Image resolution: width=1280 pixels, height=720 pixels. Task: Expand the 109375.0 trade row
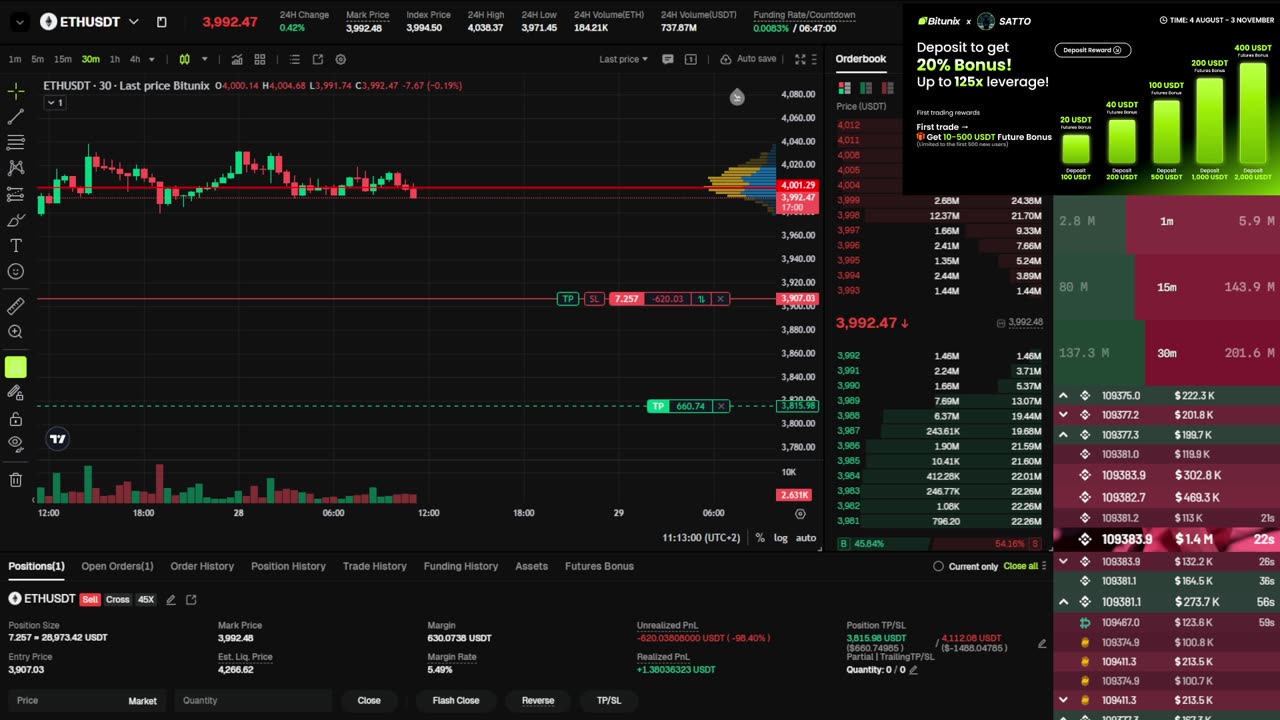(1063, 396)
